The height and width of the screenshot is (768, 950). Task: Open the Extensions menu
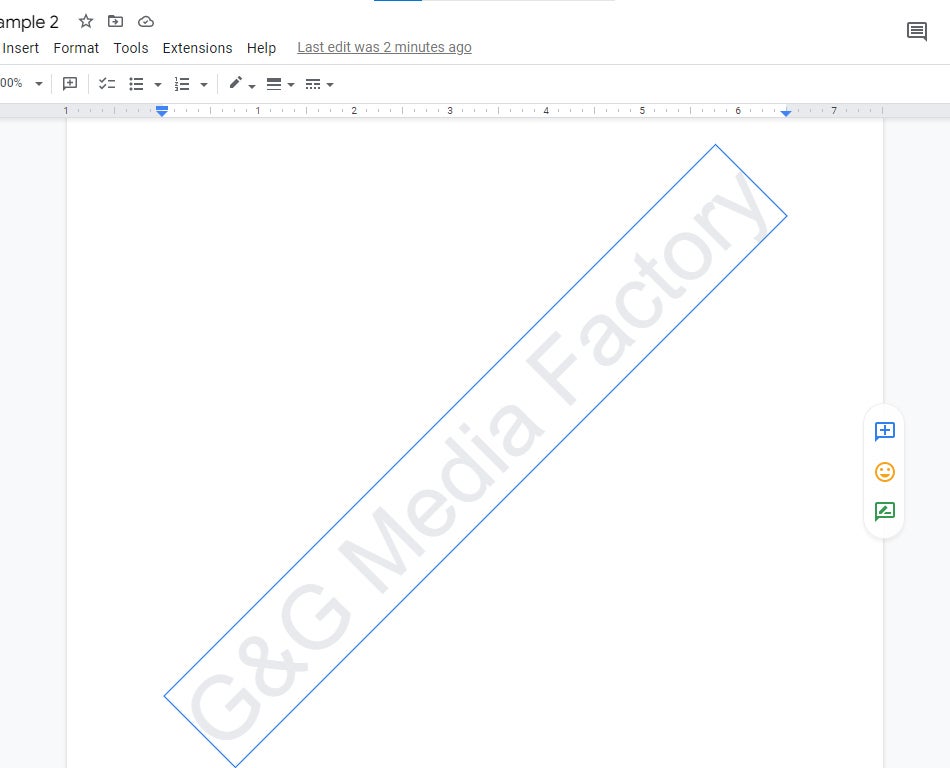click(198, 48)
